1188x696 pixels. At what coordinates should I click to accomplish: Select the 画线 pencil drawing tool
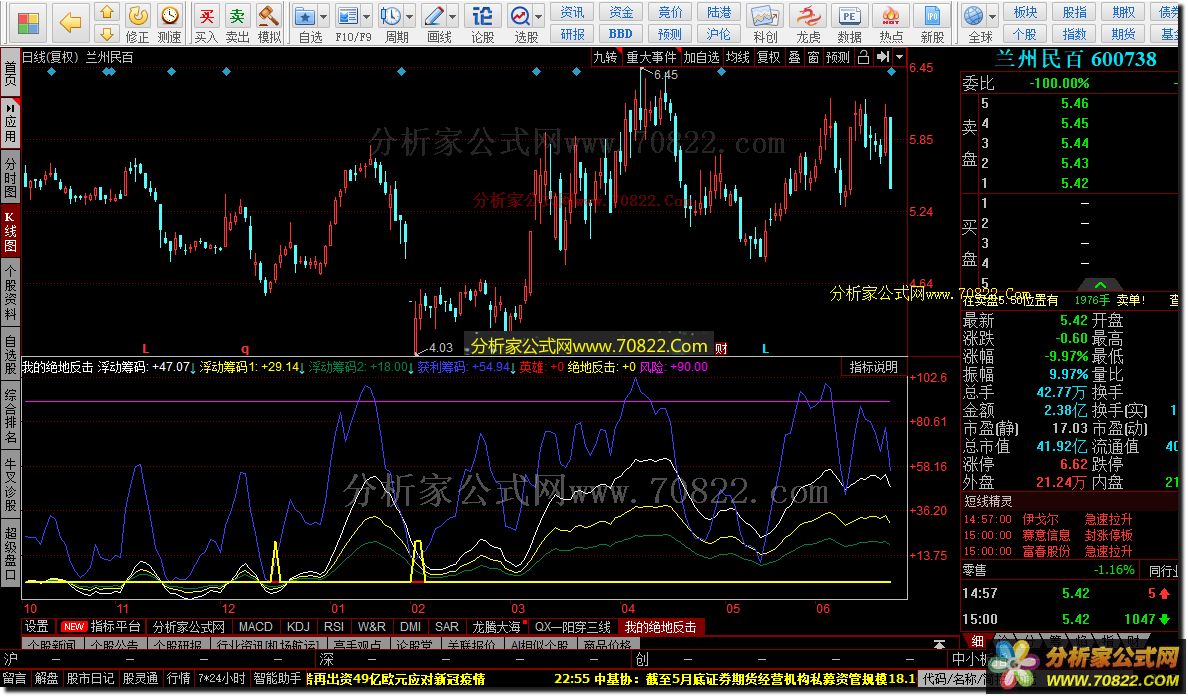tap(434, 15)
